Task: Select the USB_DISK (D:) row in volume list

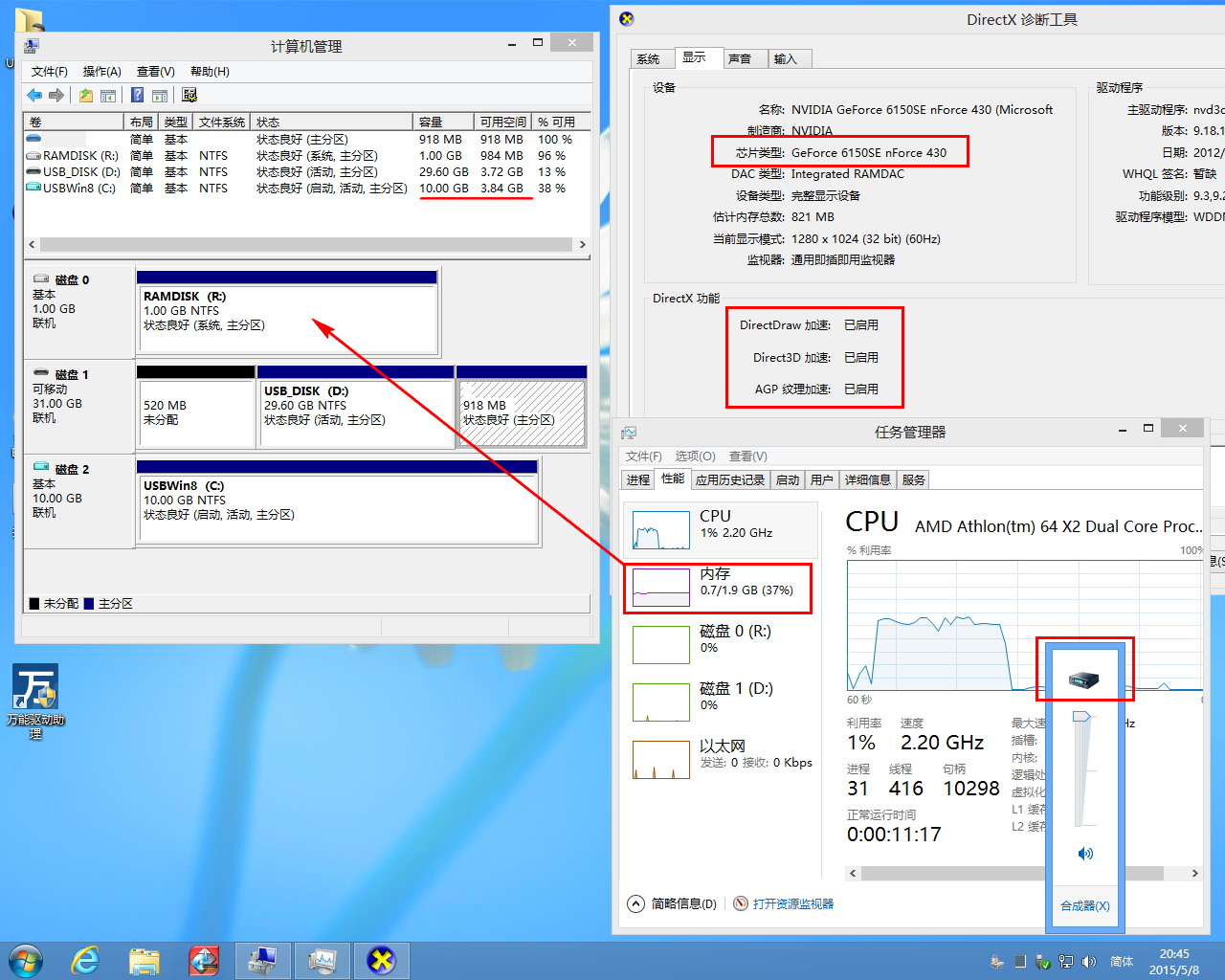Action: point(306,171)
